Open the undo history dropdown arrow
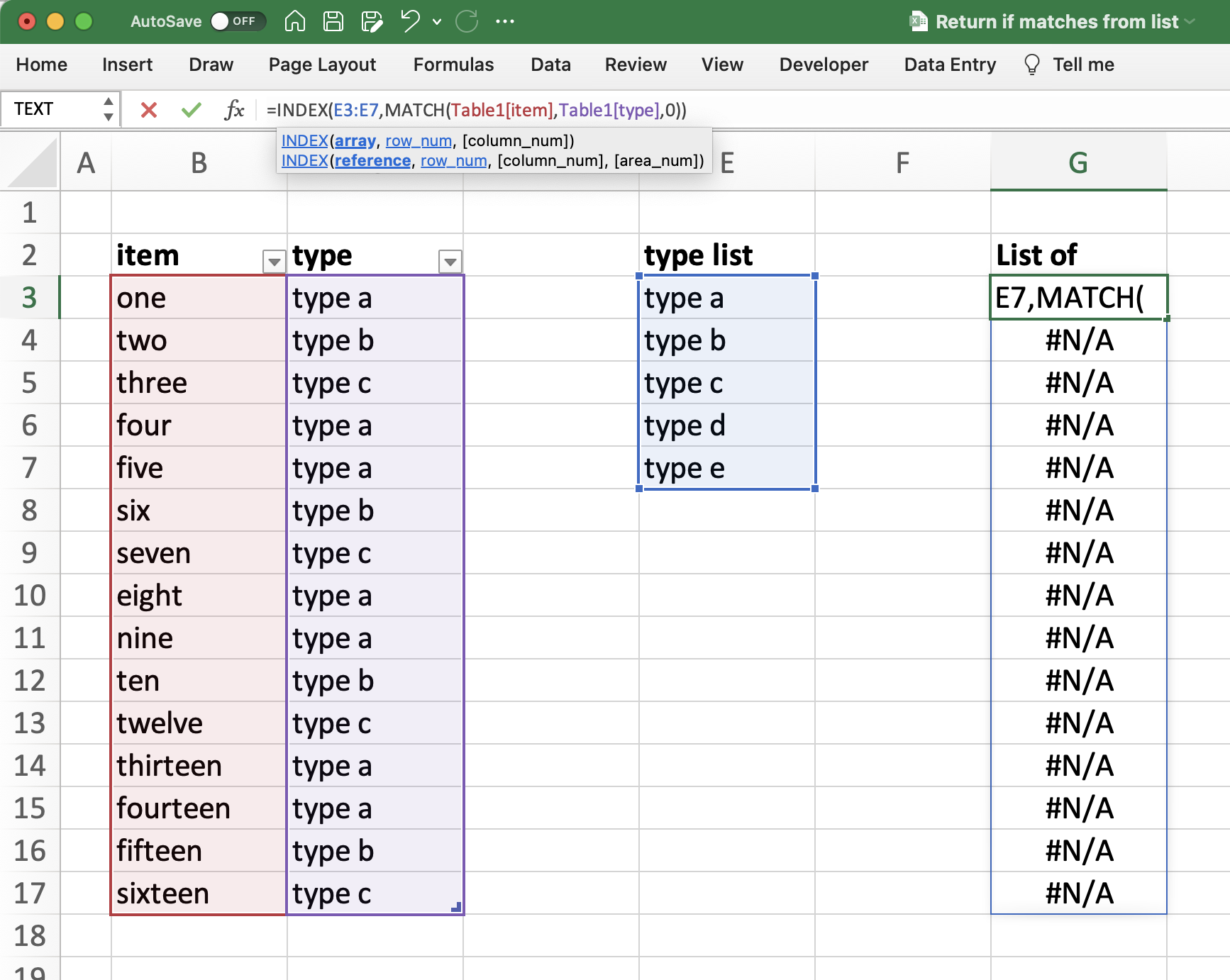The image size is (1230, 980). [437, 22]
